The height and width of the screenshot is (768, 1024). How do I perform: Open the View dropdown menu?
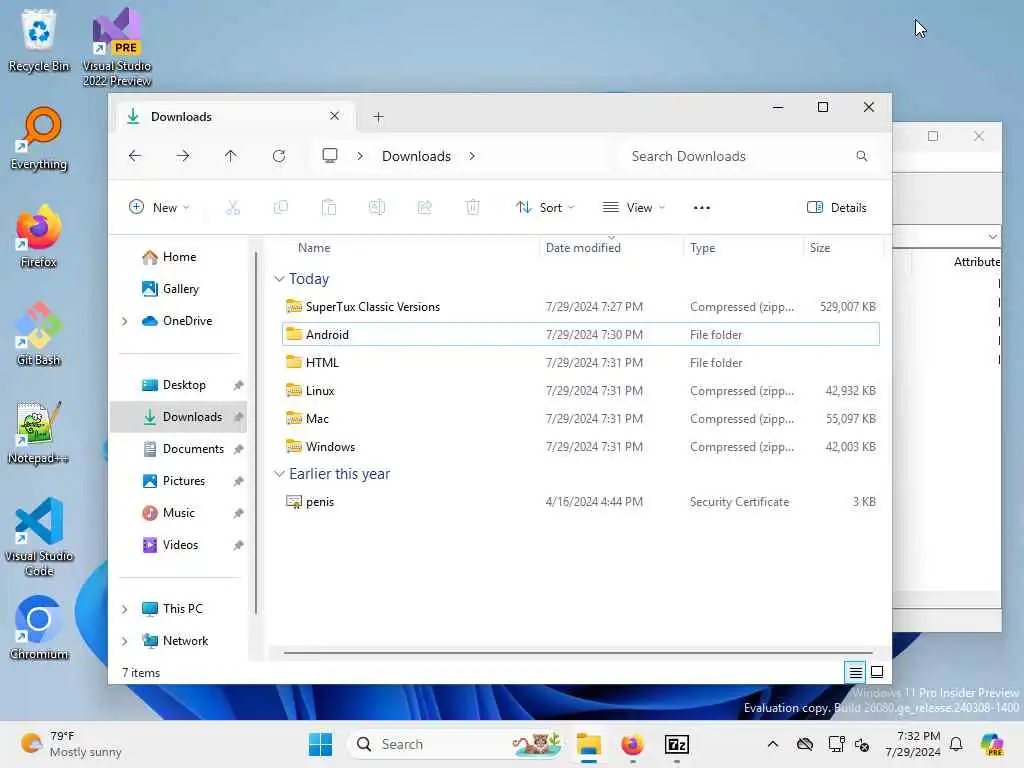tap(633, 208)
